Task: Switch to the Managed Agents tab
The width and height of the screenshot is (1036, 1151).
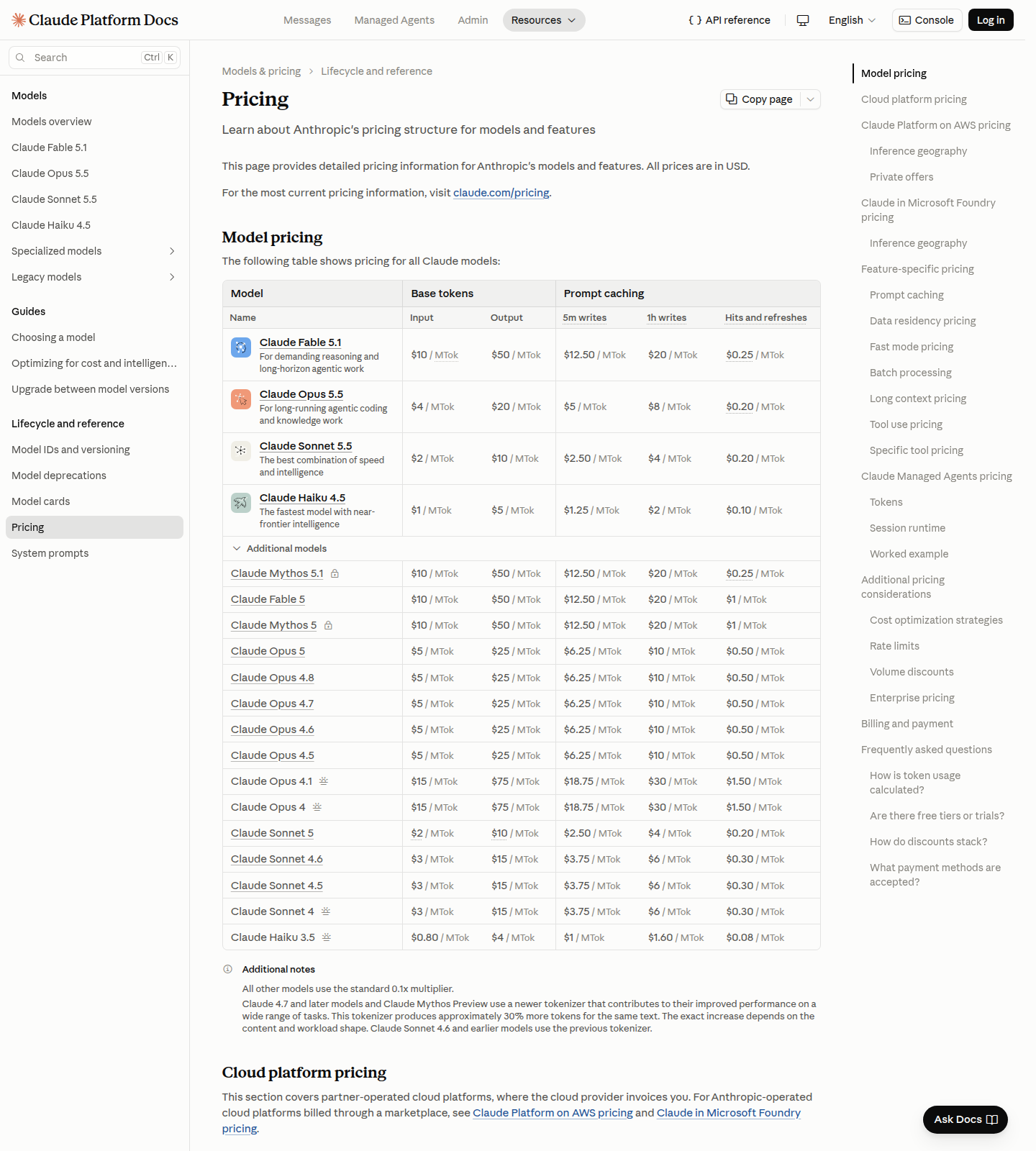Action: pos(394,20)
